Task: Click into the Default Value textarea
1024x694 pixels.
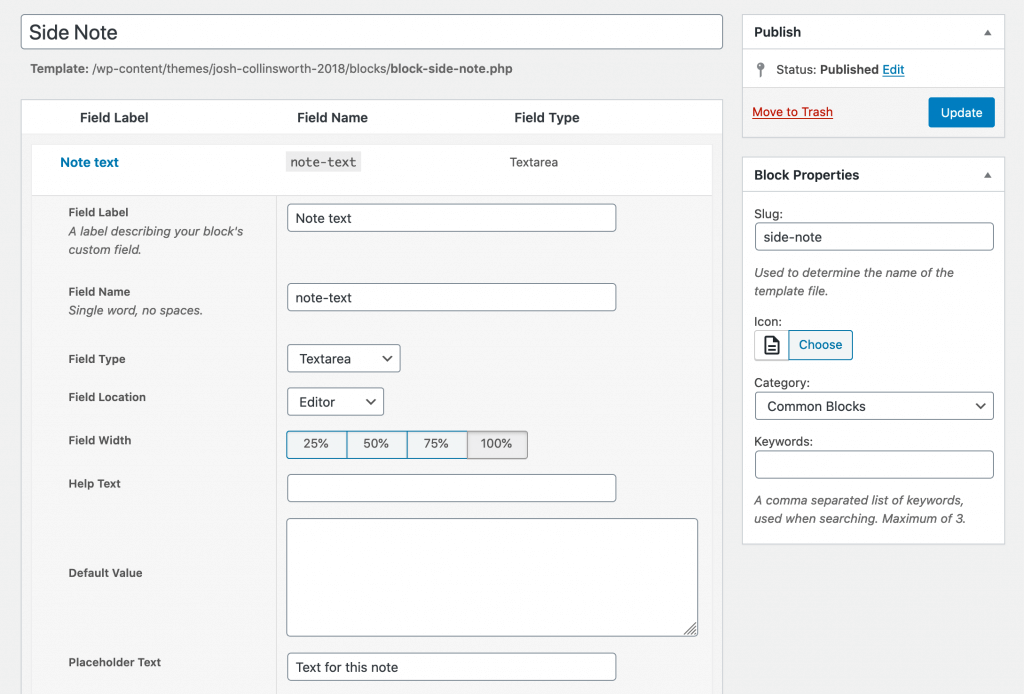Action: click(x=491, y=576)
